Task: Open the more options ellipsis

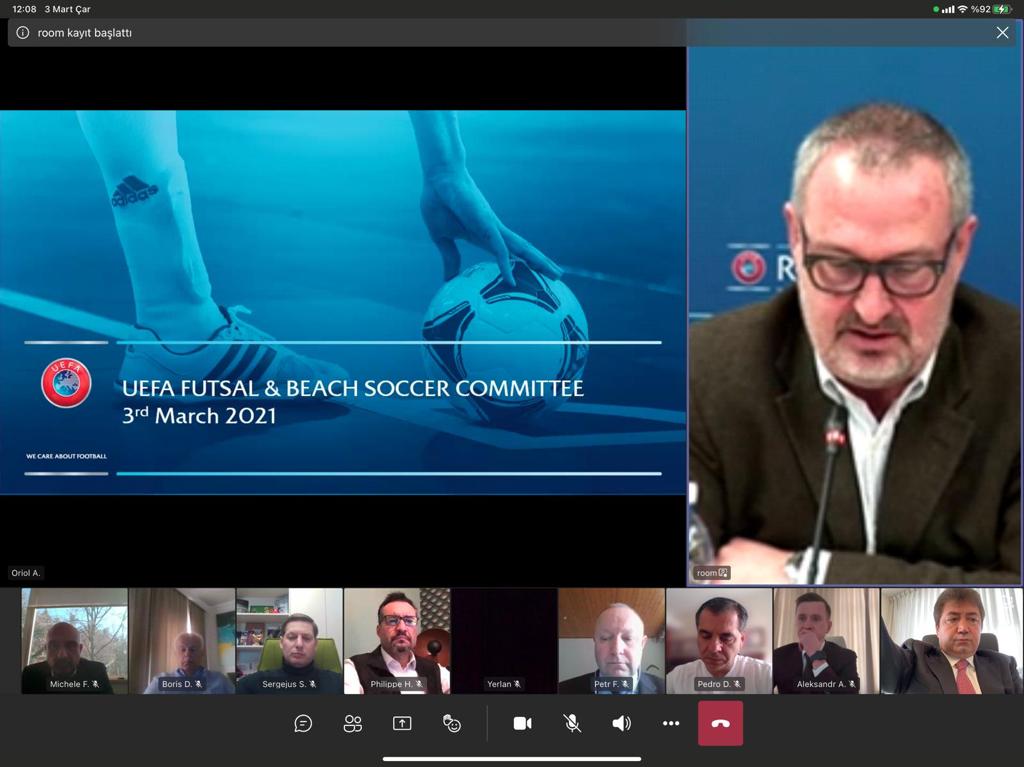Action: tap(671, 723)
